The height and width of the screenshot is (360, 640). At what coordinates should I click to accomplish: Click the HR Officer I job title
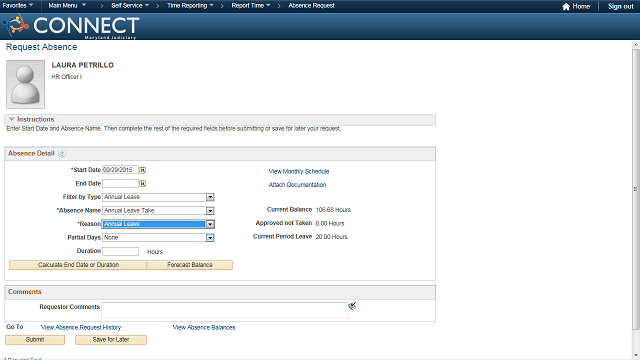click(x=67, y=77)
